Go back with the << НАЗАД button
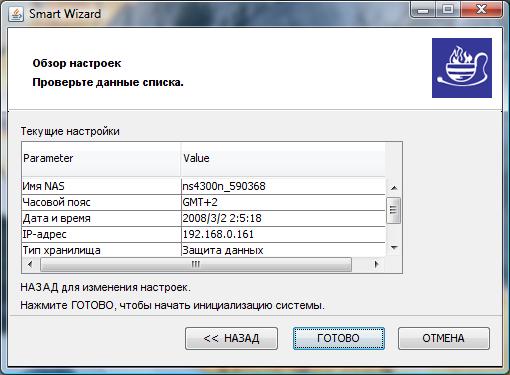This screenshot has width=510, height=375. 231,338
